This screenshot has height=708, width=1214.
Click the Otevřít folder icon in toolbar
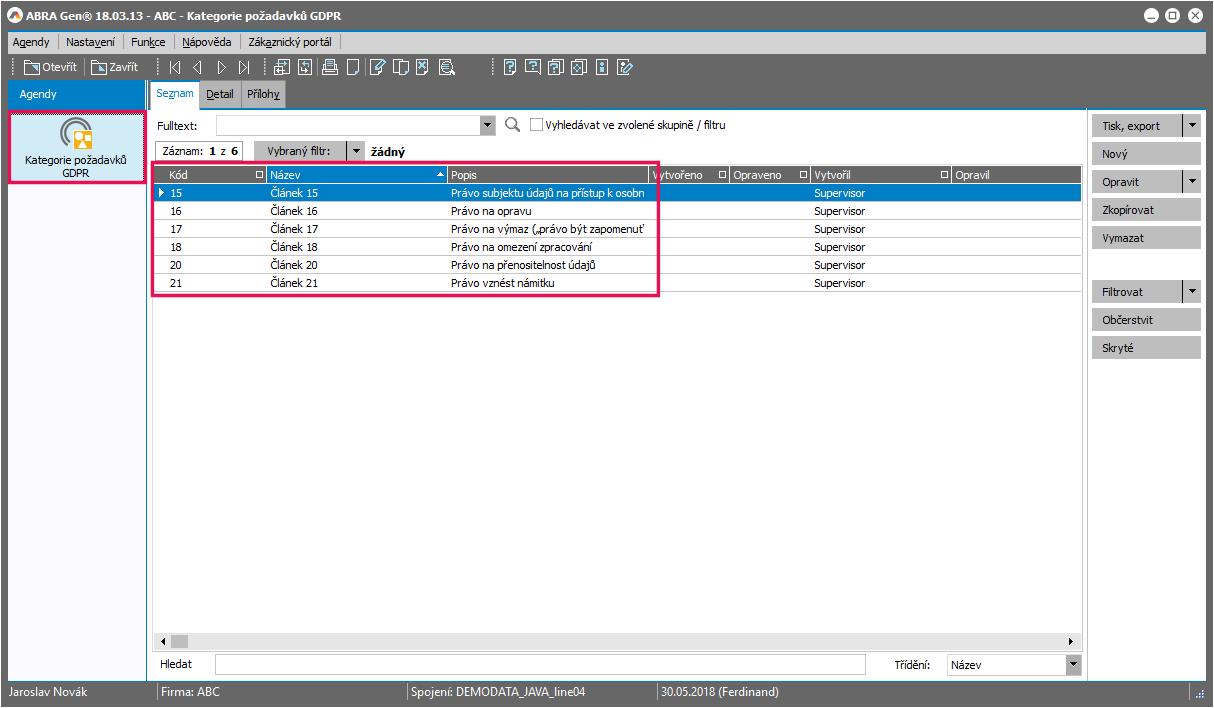click(x=32, y=68)
